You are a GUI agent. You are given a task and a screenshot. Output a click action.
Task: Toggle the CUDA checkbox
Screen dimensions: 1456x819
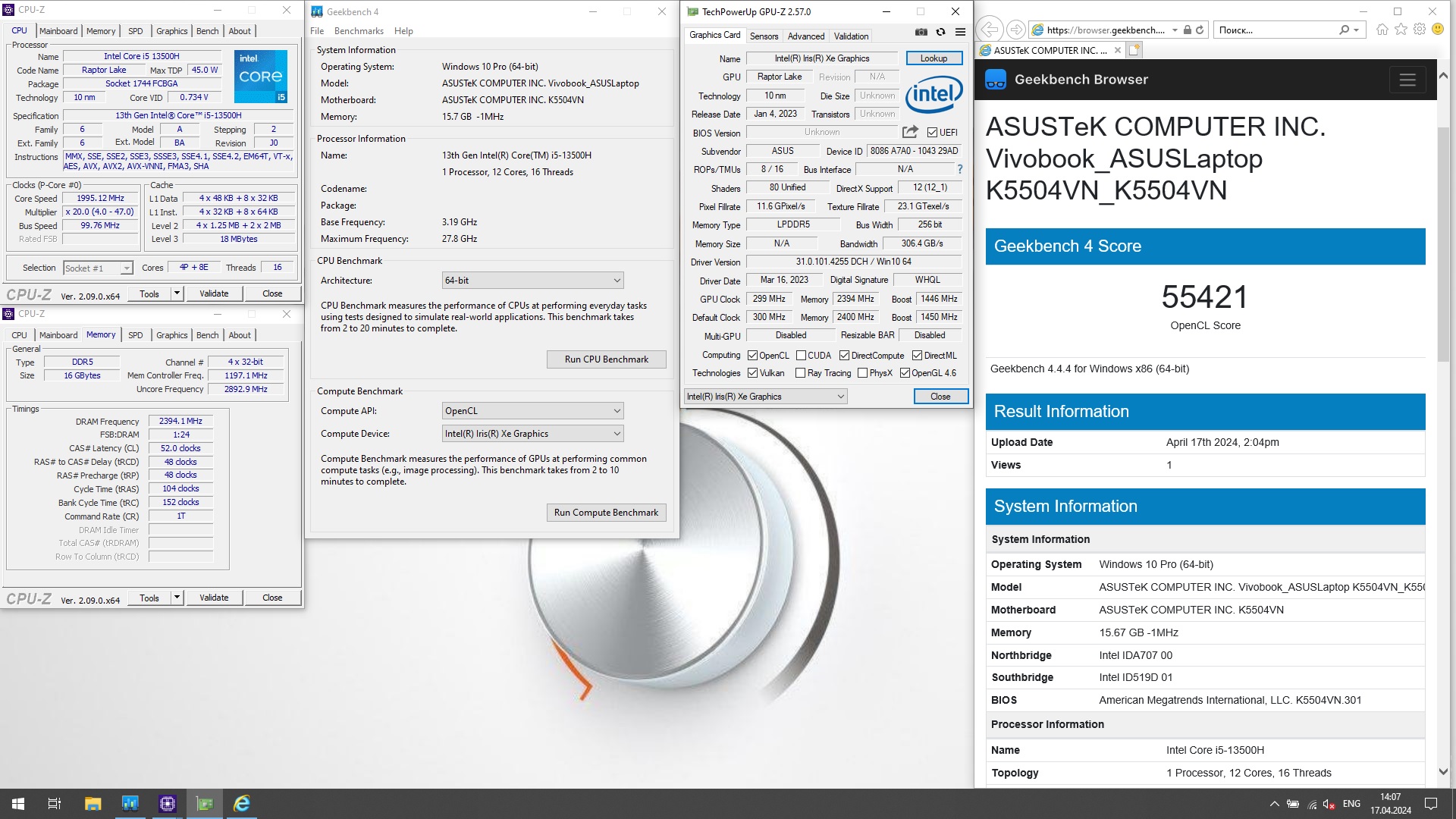point(801,356)
